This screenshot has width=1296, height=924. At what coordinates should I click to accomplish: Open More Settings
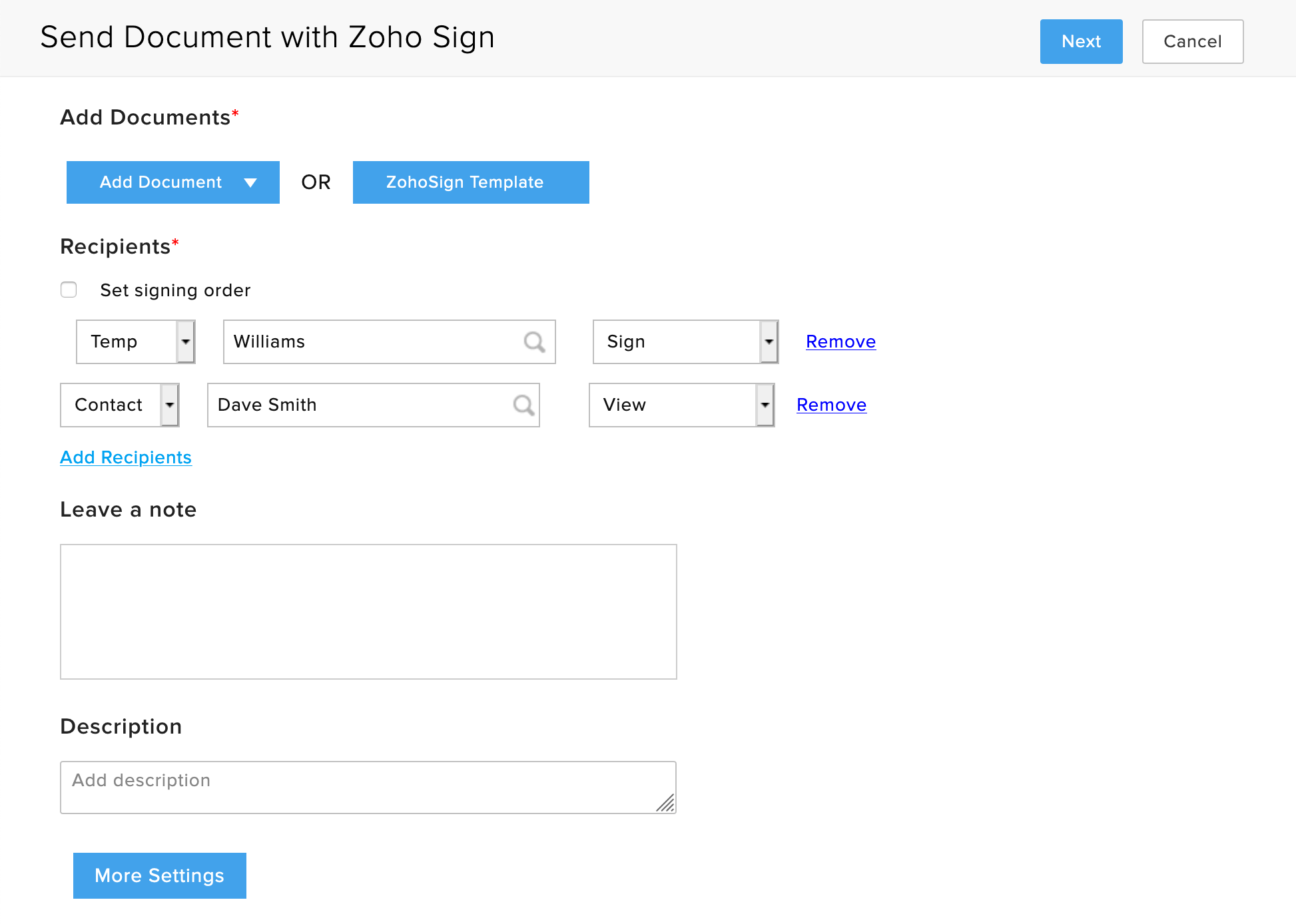pyautogui.click(x=160, y=875)
